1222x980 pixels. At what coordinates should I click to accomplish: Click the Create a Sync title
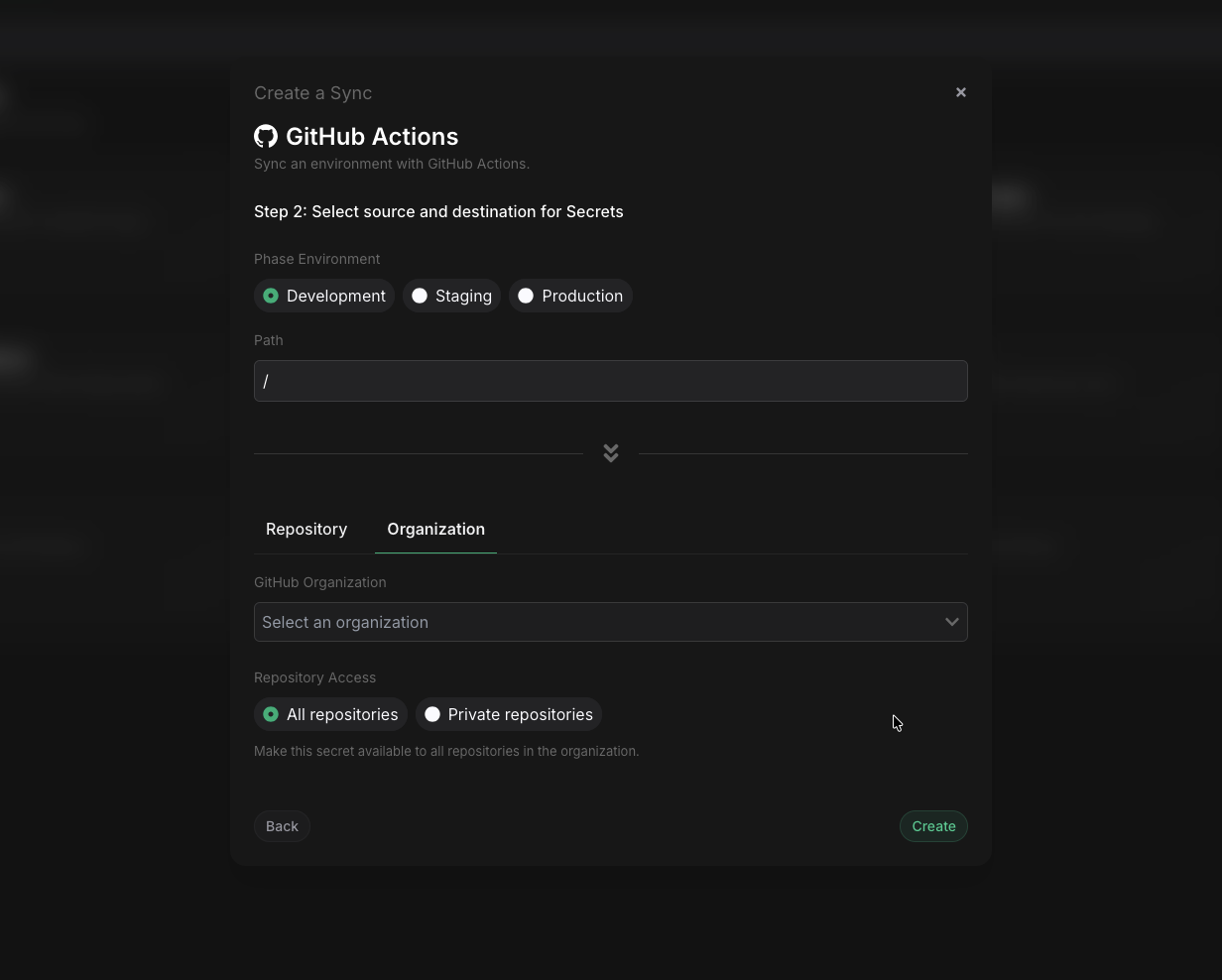312,92
